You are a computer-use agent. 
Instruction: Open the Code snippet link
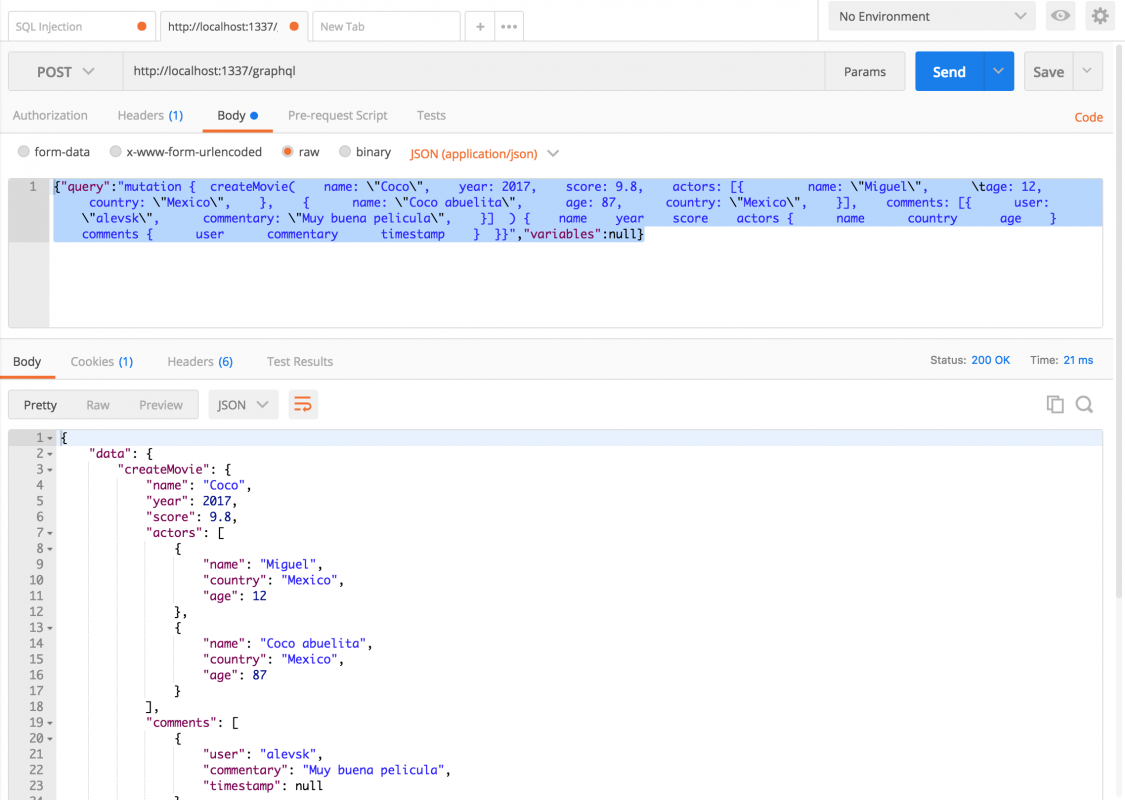[x=1088, y=117]
